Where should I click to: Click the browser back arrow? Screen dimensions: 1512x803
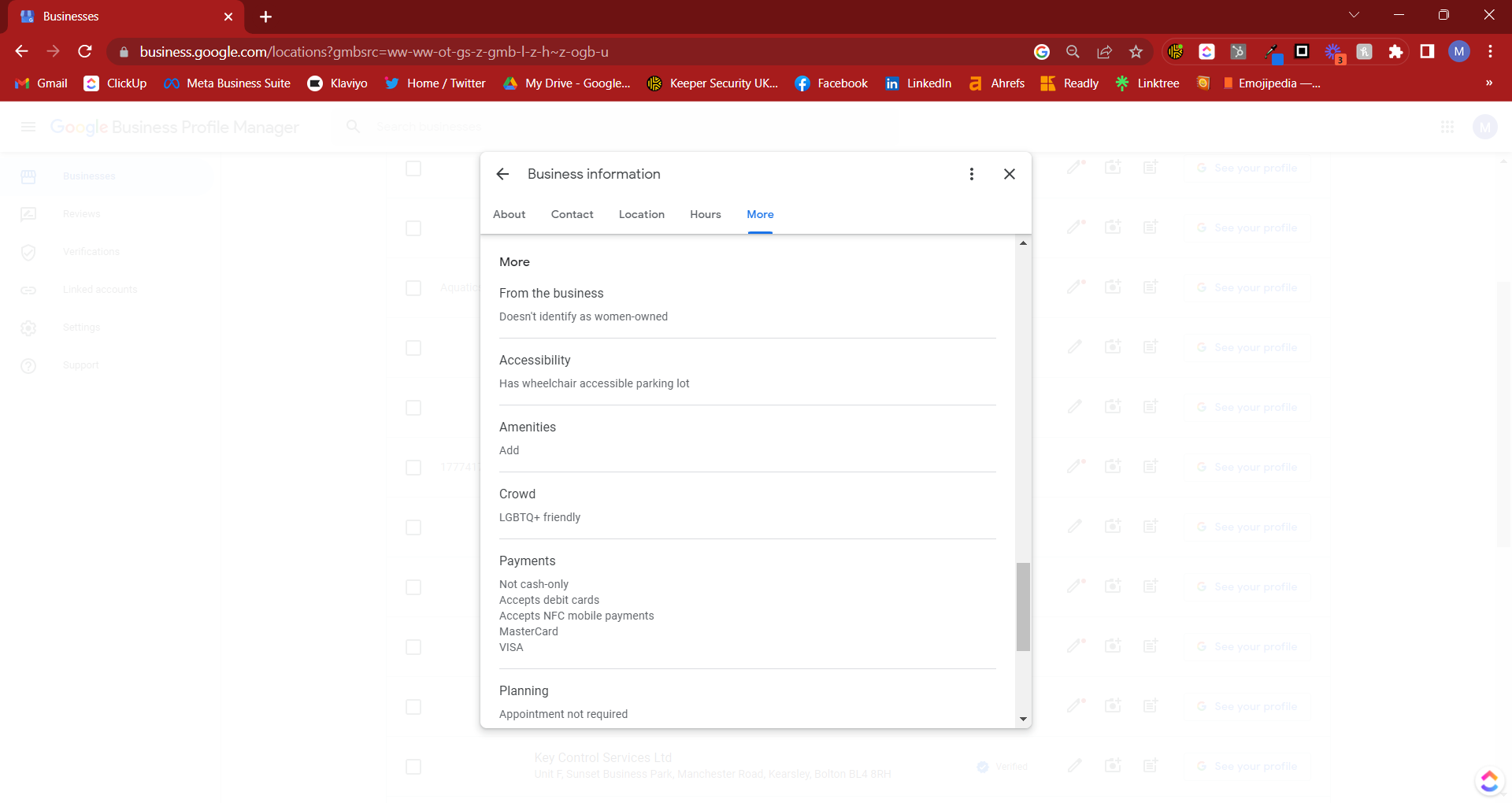pyautogui.click(x=21, y=51)
